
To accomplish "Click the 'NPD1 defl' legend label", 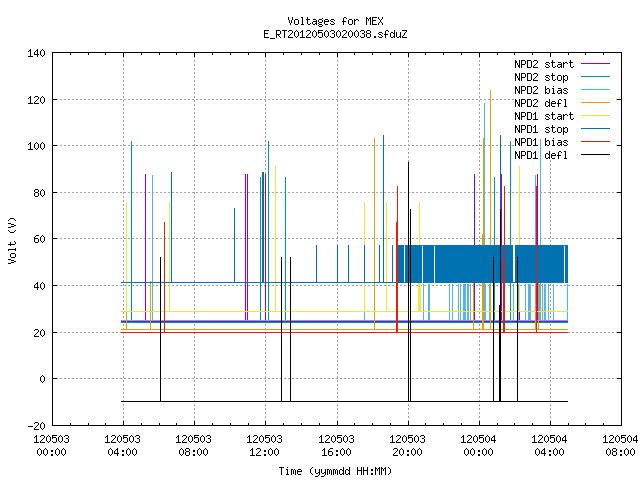I will click(x=541, y=156).
